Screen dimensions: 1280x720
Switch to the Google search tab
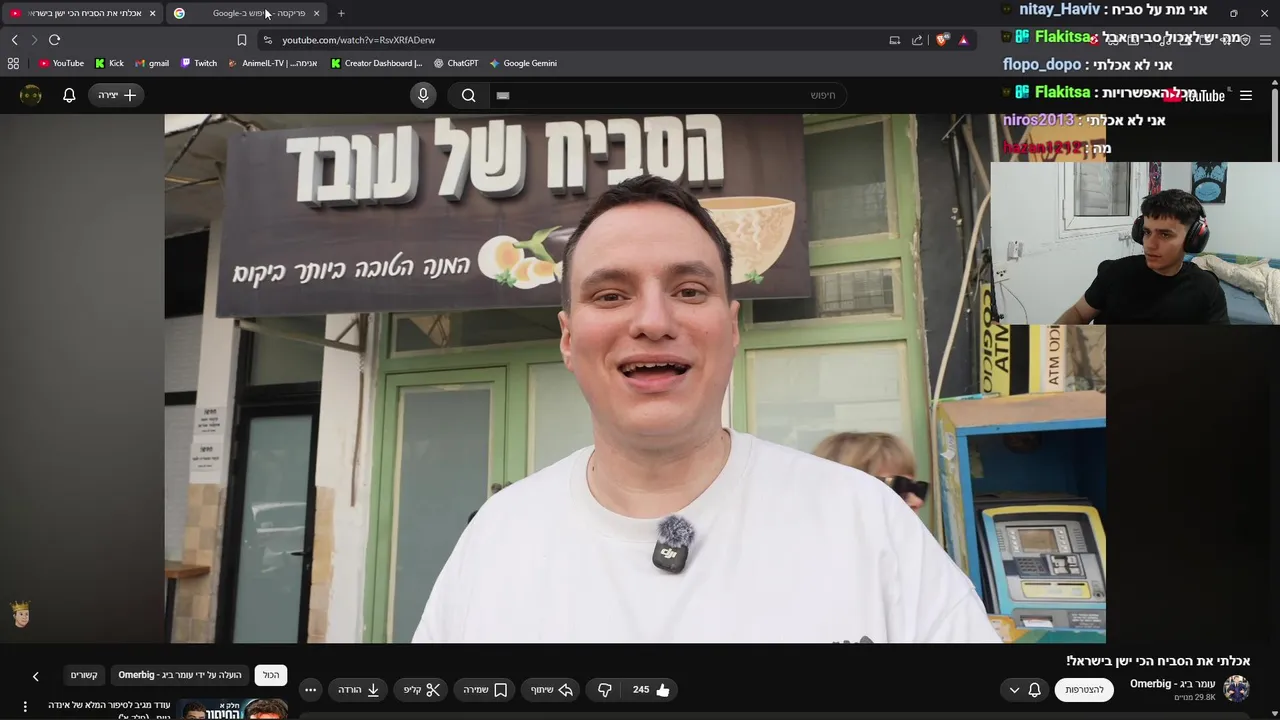pyautogui.click(x=245, y=13)
